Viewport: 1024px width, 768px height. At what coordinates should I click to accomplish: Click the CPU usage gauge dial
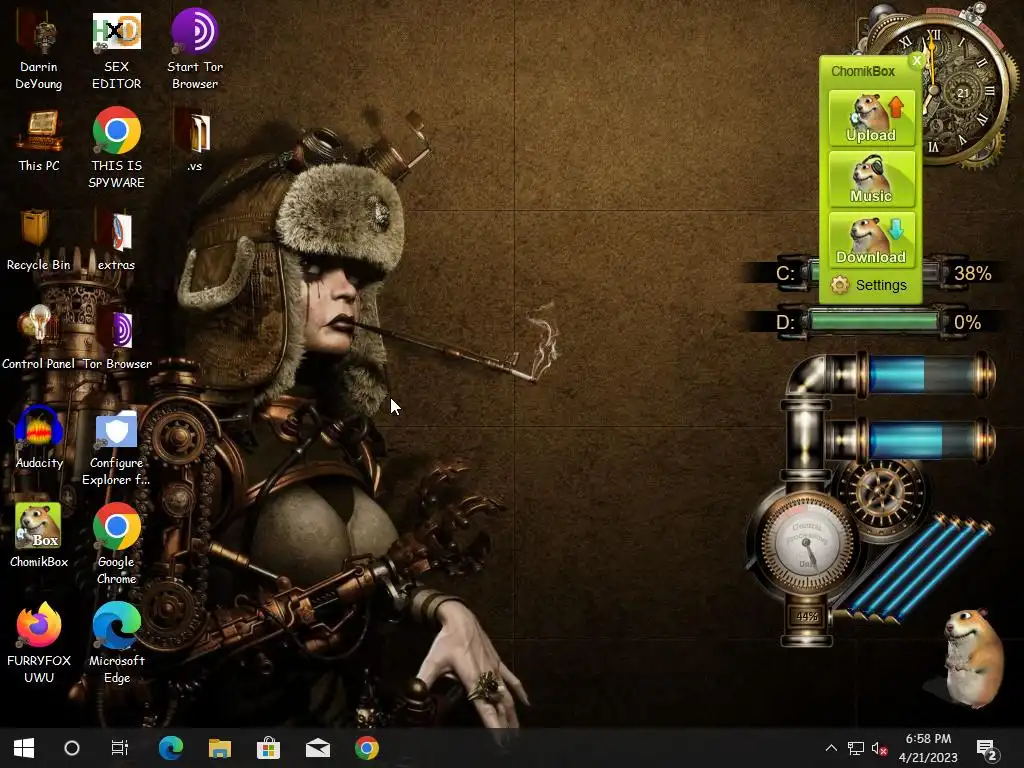point(807,543)
